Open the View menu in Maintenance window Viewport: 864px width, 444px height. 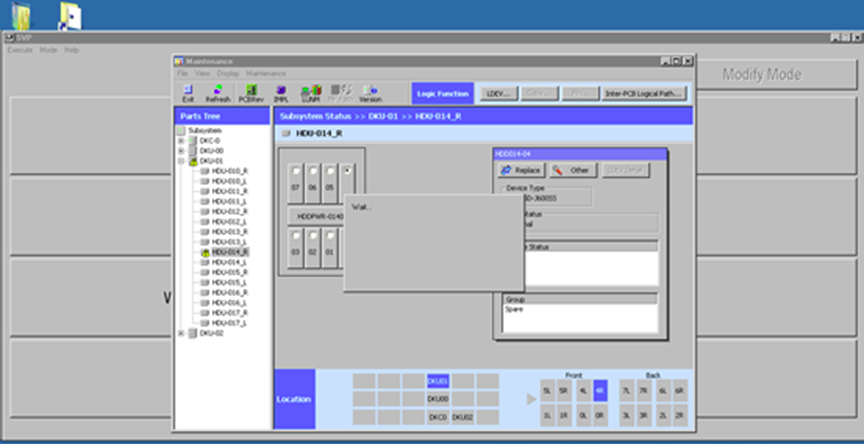click(x=201, y=73)
